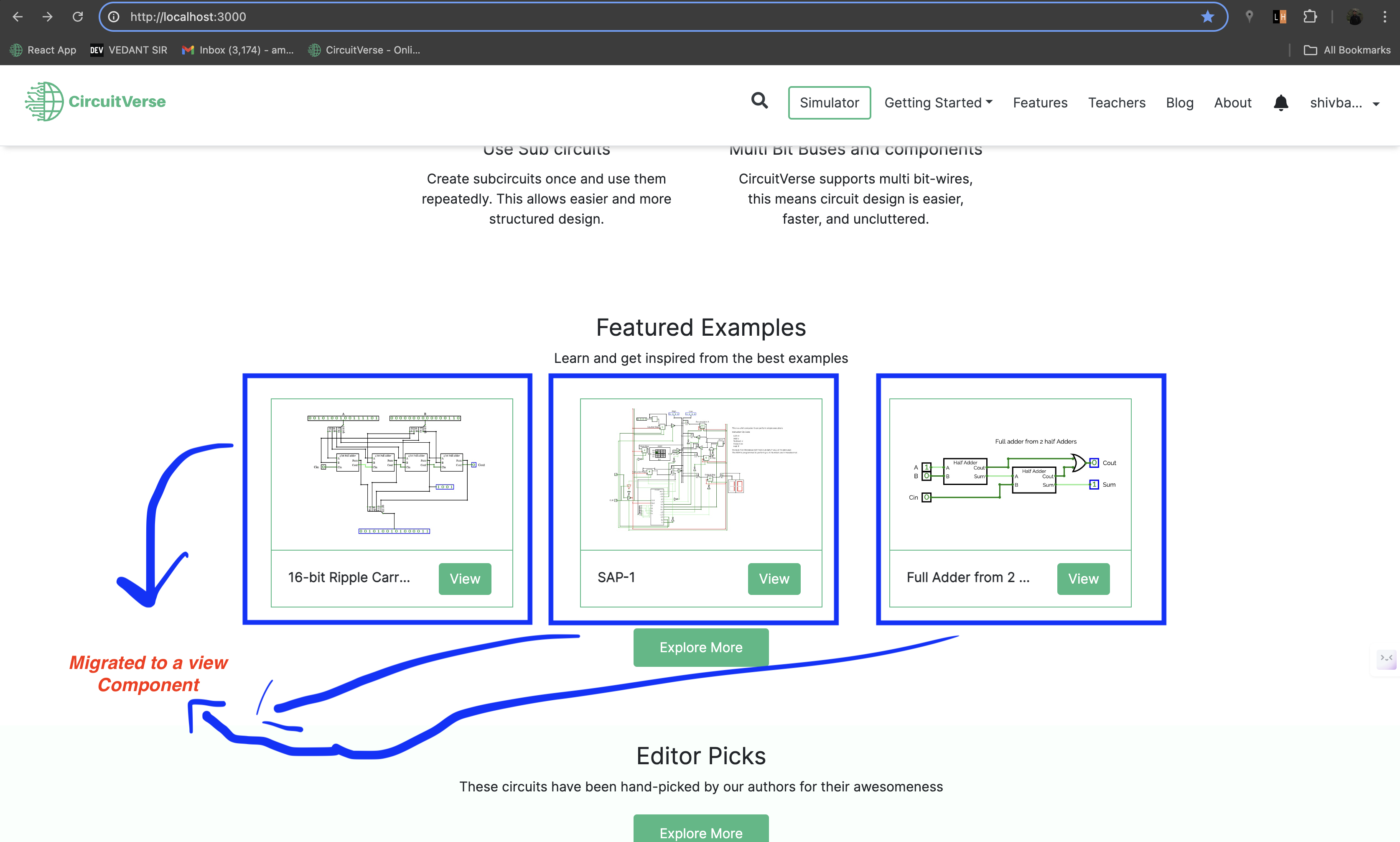Navigate to the Features page
Image resolution: width=1400 pixels, height=842 pixels.
[x=1040, y=103]
